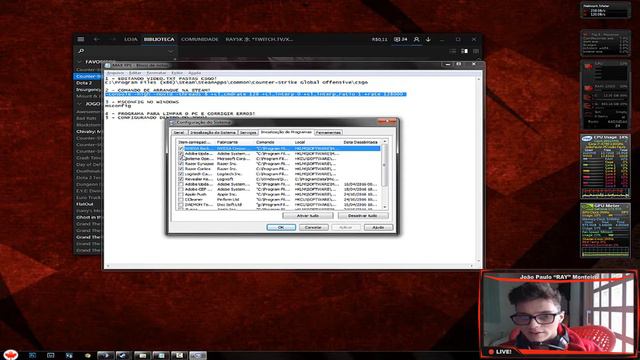Click the startup list scroll-up arrow
The width and height of the screenshot is (640, 360).
click(384, 142)
